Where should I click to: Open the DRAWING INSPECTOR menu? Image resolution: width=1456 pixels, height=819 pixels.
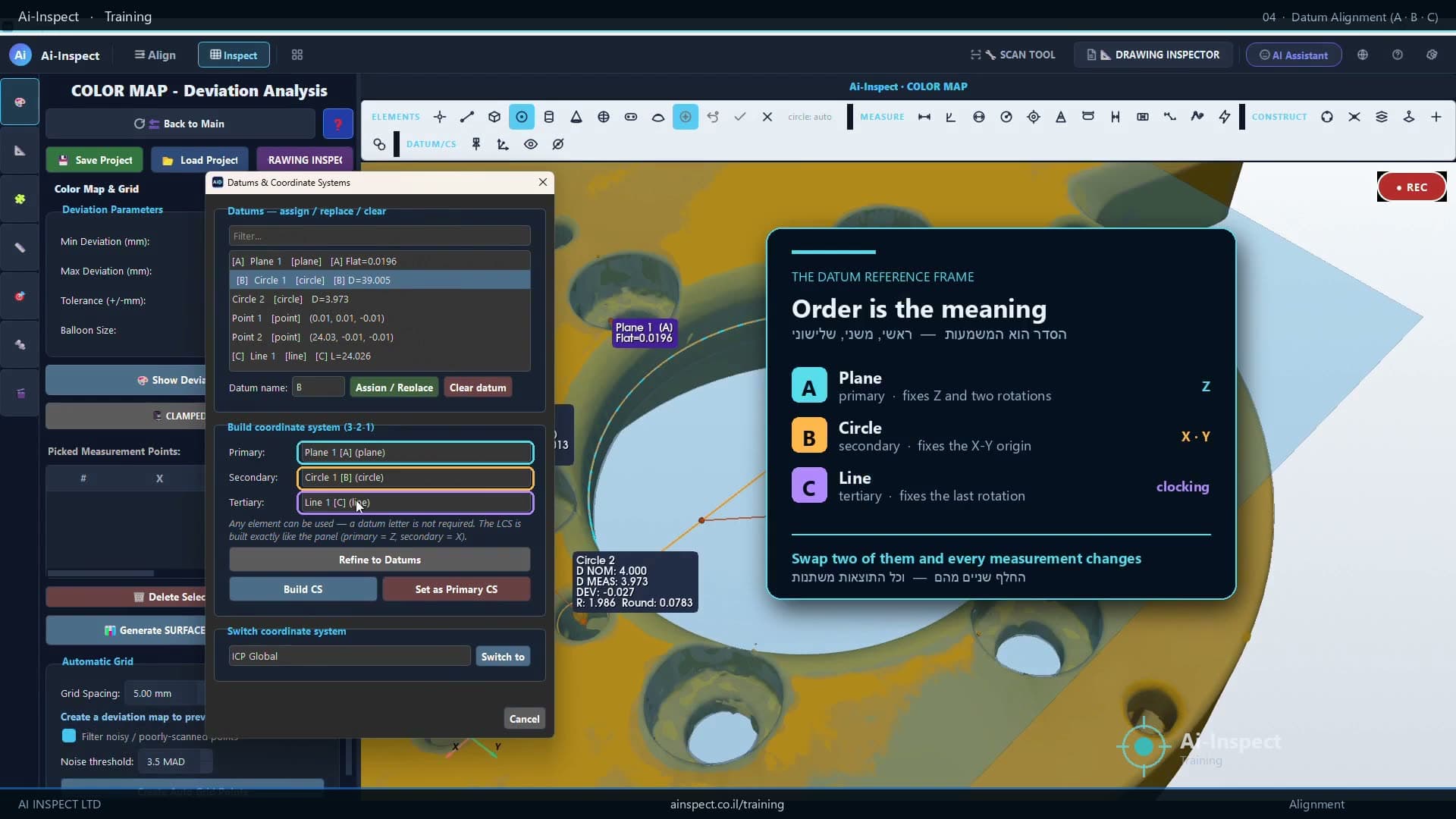1153,55
